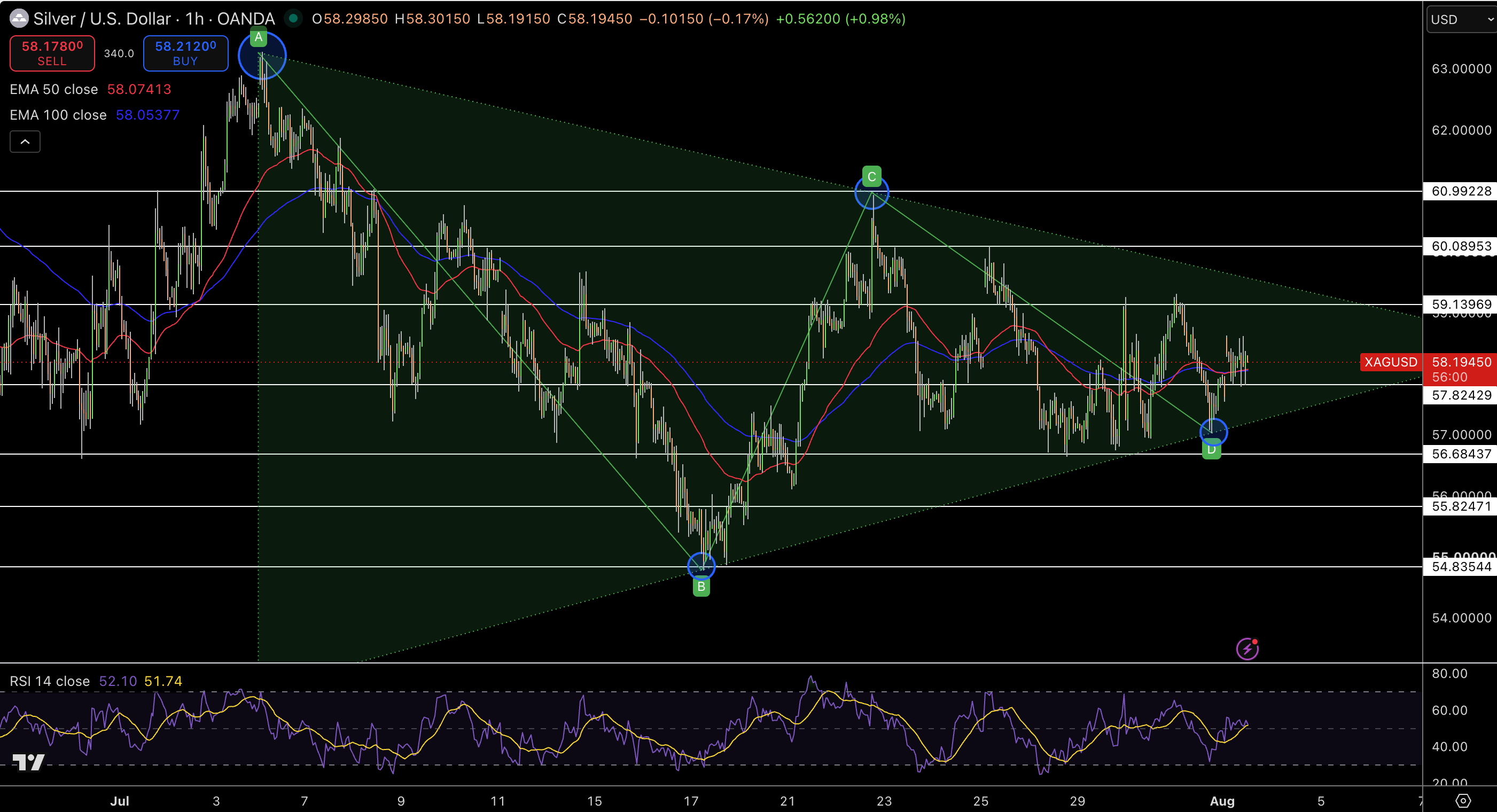This screenshot has width=1497, height=812.
Task: Click the 57.82429 horizontal line price label
Action: [x=1461, y=395]
